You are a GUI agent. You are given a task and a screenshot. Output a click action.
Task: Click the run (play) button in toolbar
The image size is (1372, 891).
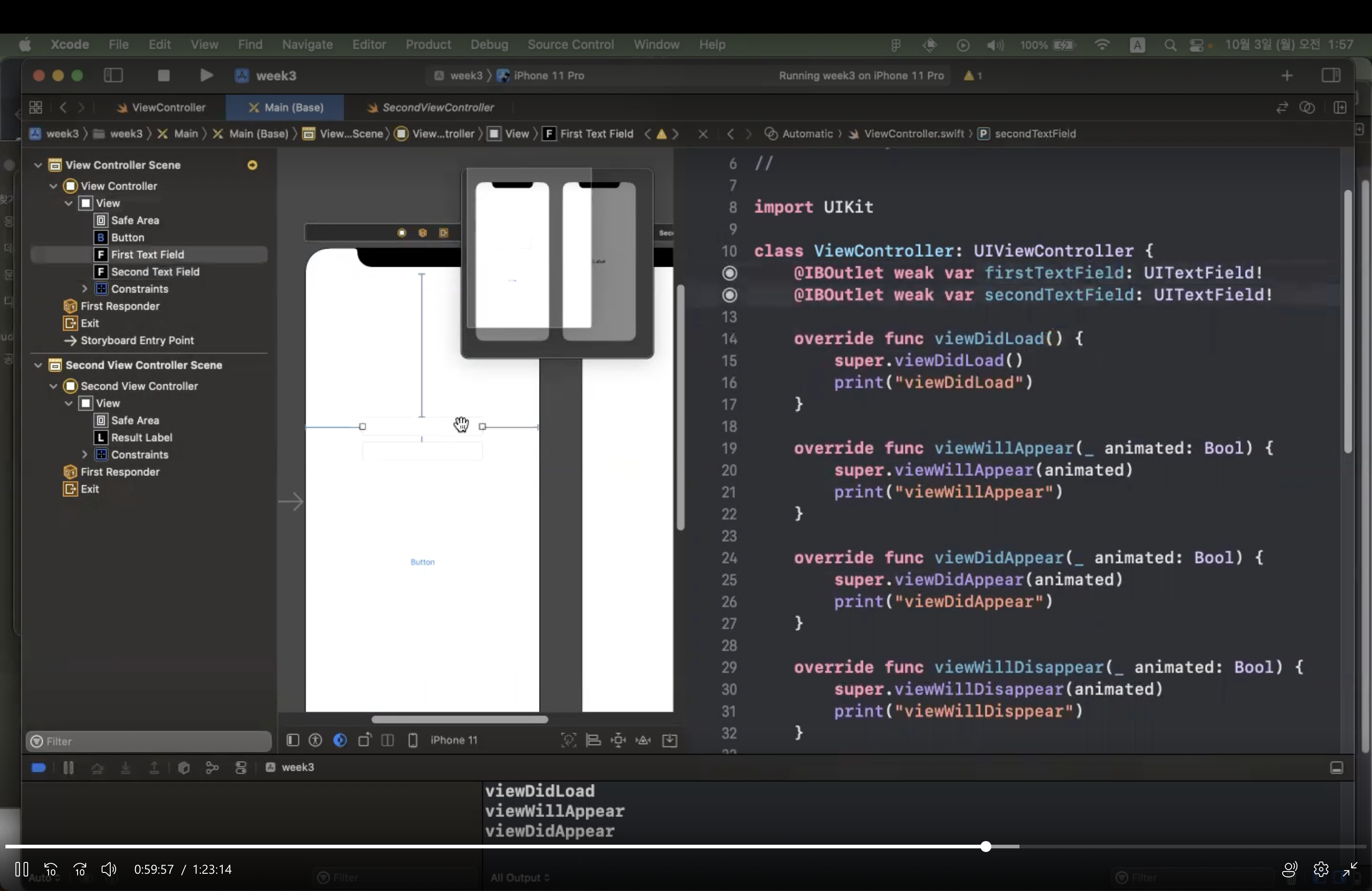[206, 75]
